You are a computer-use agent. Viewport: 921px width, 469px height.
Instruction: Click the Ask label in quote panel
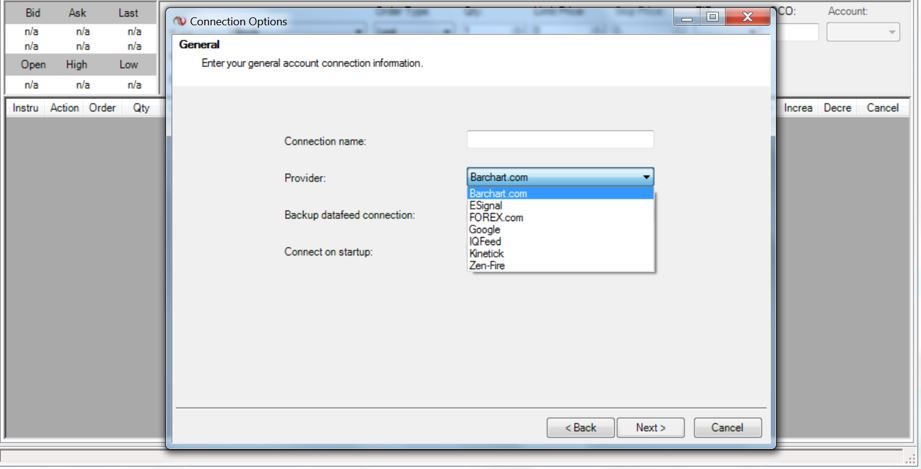(x=77, y=13)
